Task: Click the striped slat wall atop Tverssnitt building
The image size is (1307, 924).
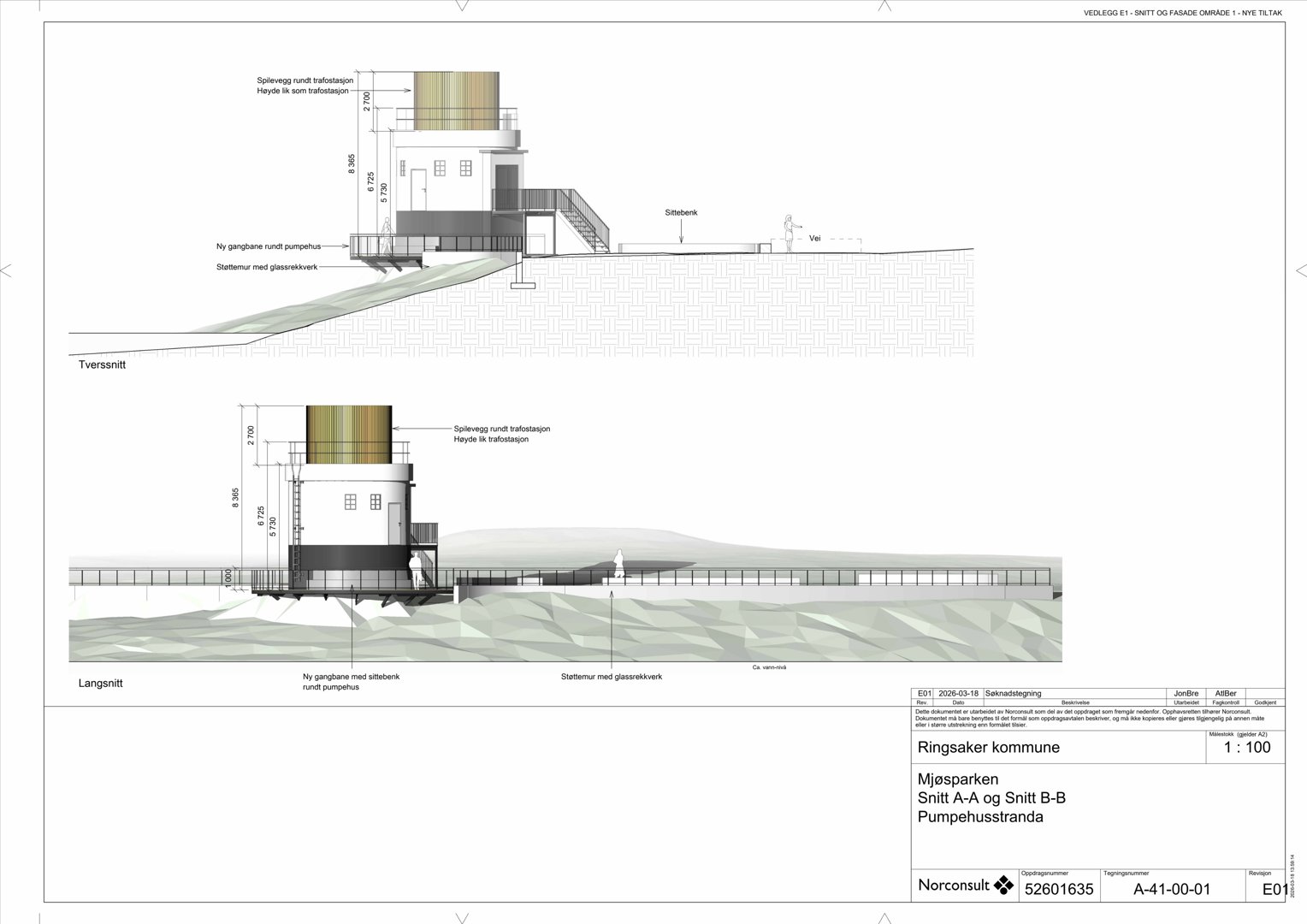Action: point(456,102)
